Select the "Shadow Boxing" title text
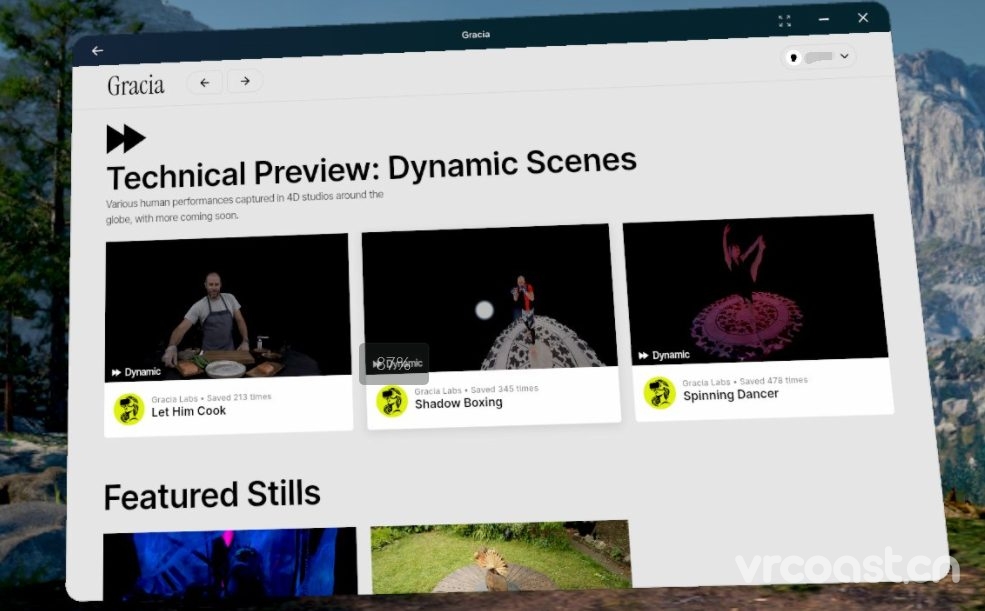Viewport: 985px width, 611px height. [x=459, y=403]
